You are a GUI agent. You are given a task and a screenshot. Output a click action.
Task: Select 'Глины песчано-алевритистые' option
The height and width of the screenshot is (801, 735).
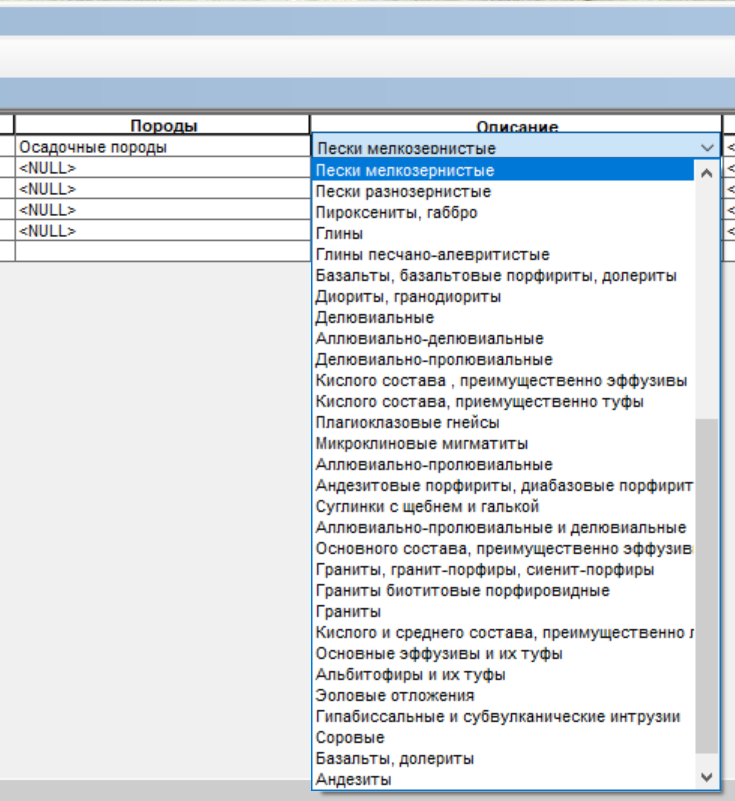click(x=503, y=254)
